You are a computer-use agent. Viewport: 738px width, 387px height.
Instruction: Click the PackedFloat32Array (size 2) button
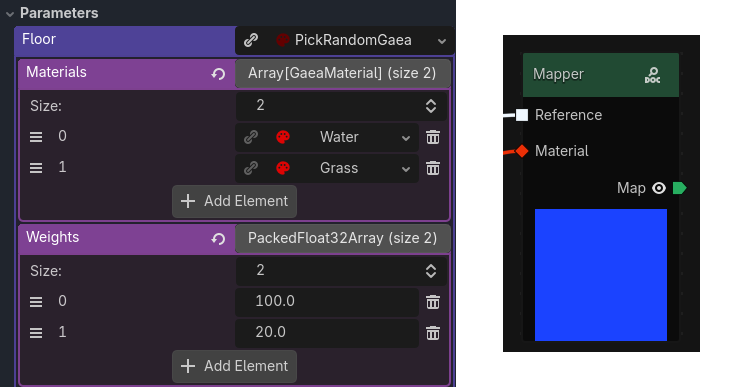pyautogui.click(x=342, y=238)
